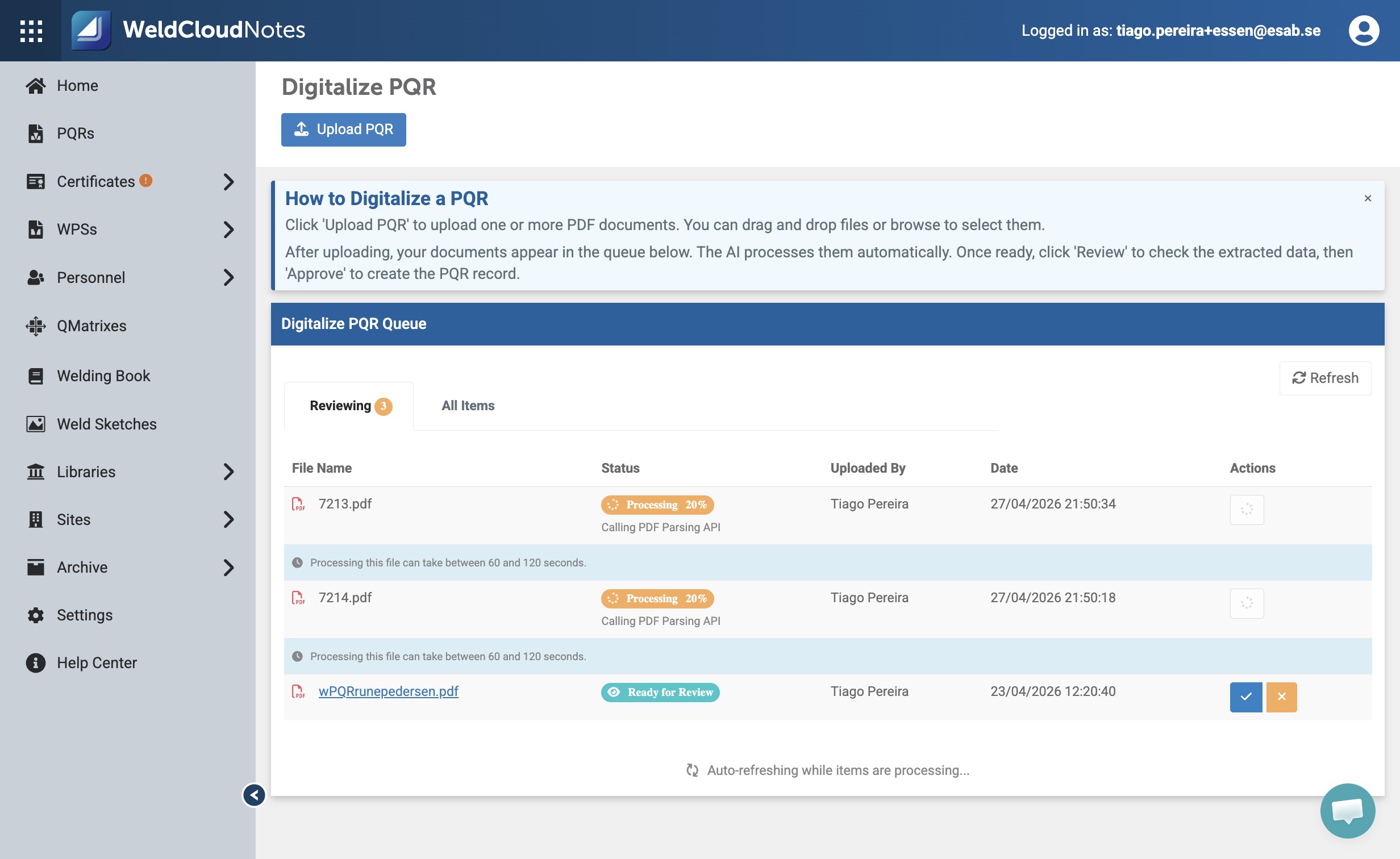Open the user profile avatar menu
The image size is (1400, 859).
click(1364, 31)
